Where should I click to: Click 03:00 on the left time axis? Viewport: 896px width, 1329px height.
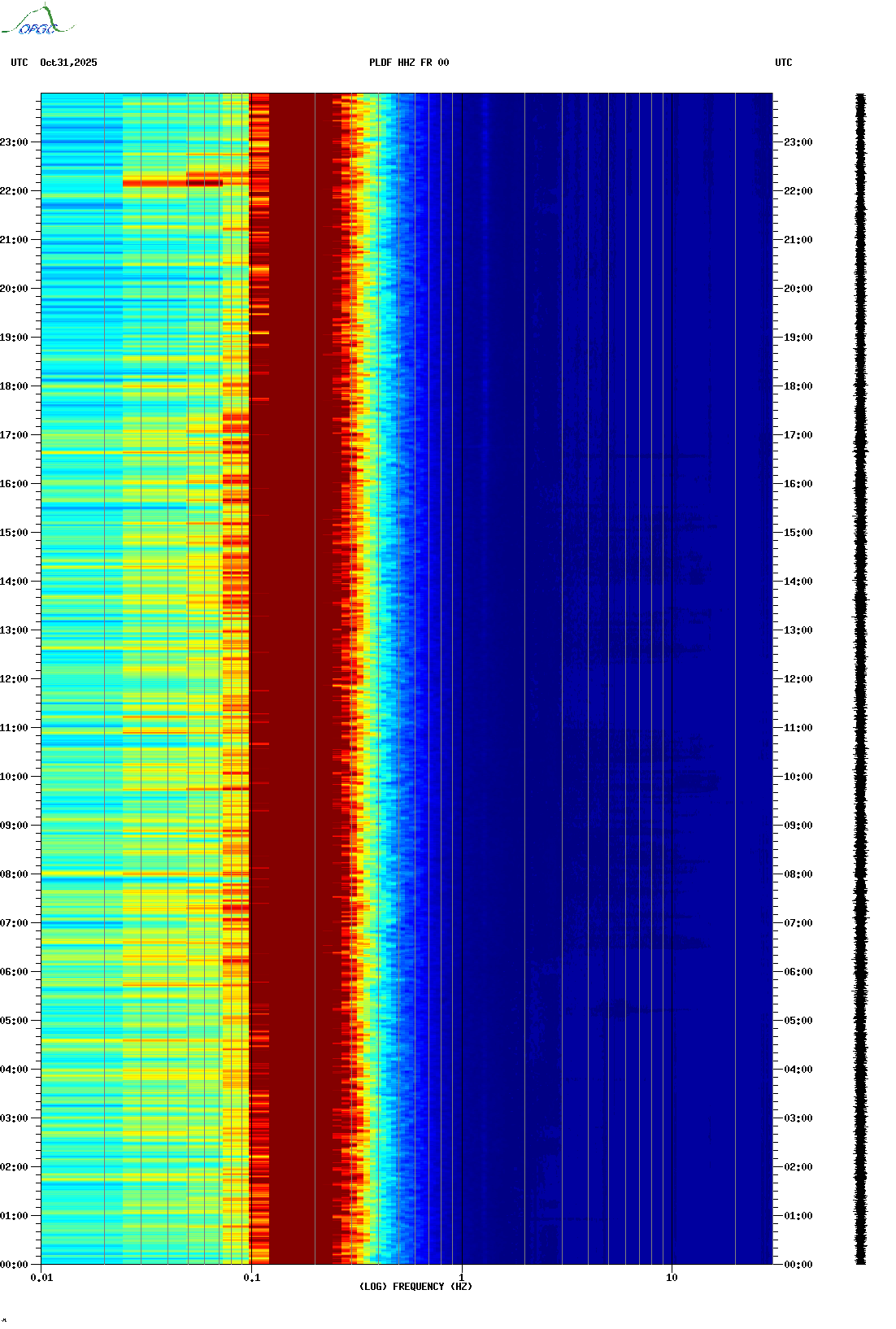coord(14,1118)
